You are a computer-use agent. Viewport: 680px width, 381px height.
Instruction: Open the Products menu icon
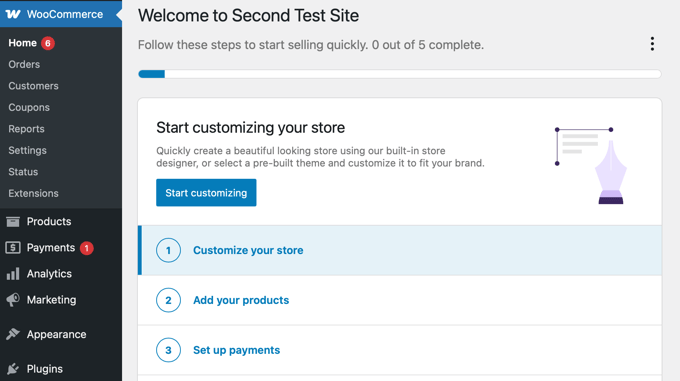13,221
